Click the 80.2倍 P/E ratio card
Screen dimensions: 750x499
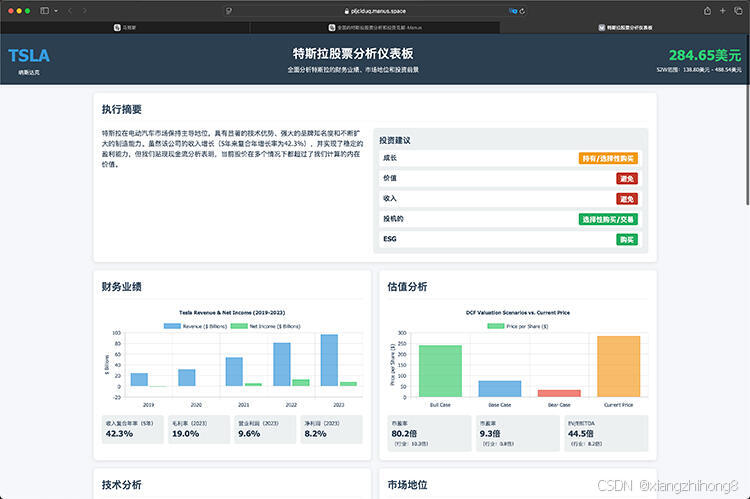click(430, 433)
